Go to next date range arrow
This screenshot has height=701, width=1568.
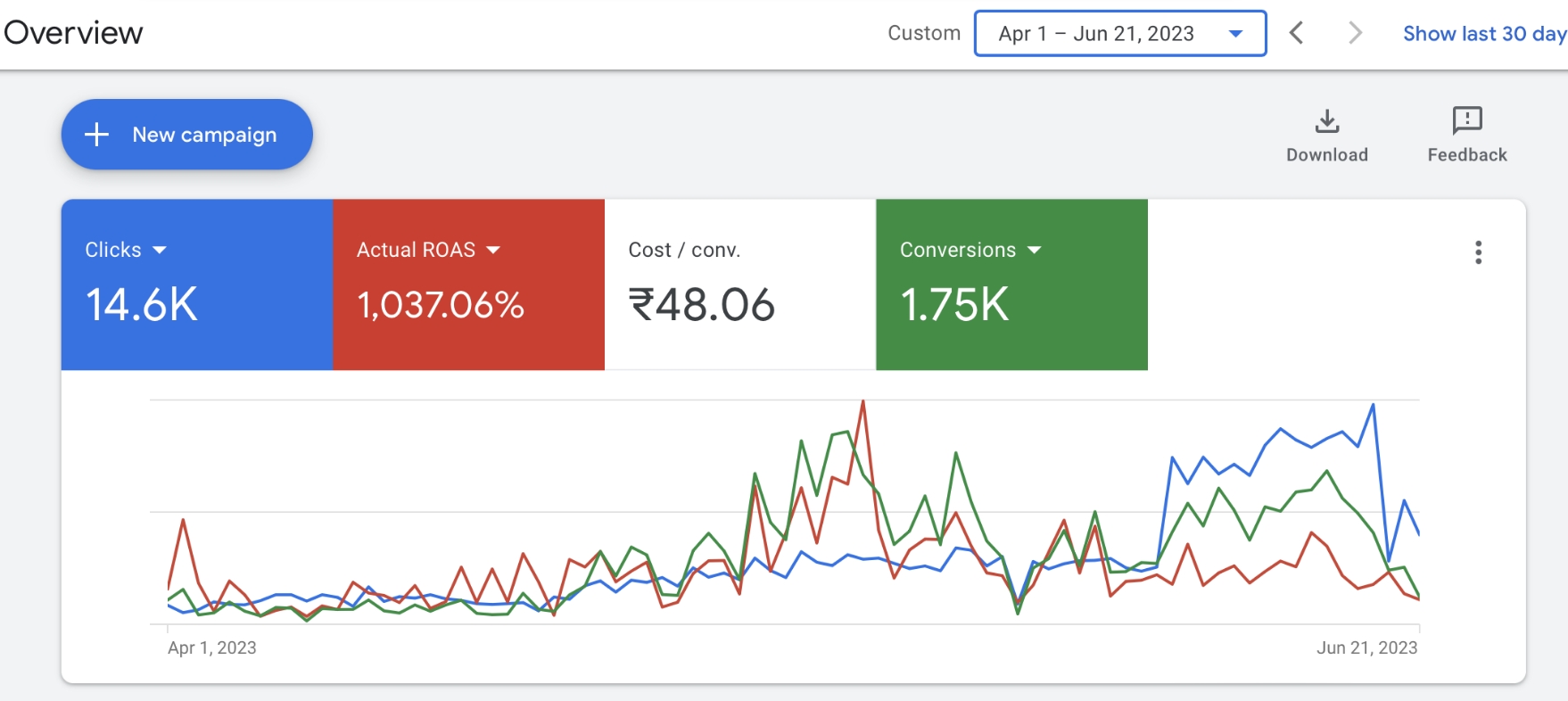[1355, 33]
